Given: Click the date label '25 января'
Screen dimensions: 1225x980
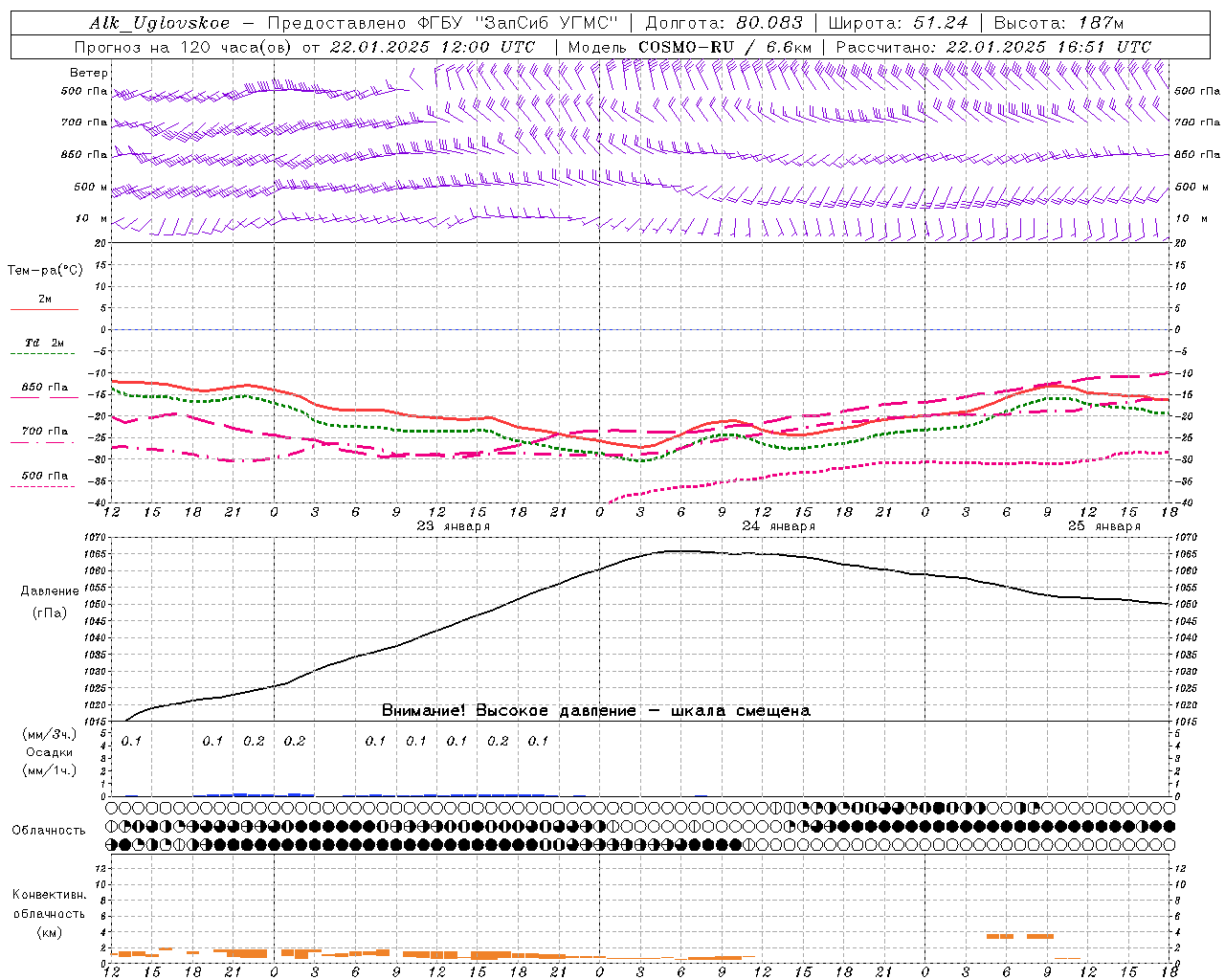Looking at the screenshot, I should [1103, 526].
